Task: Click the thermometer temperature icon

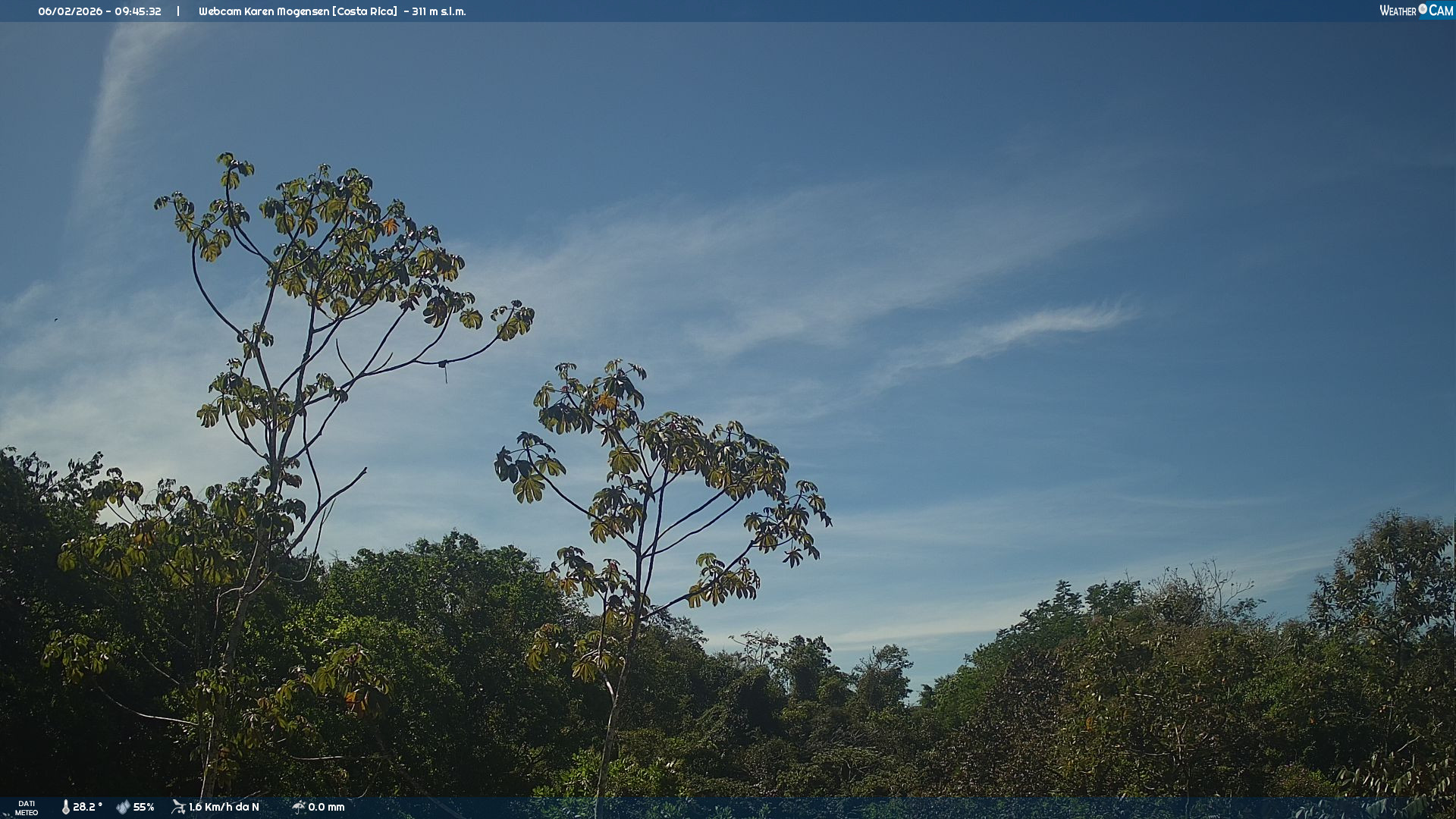Action: [x=65, y=807]
